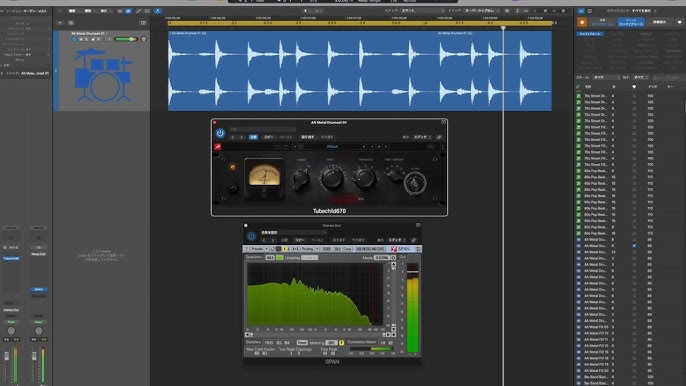Screen dimensions: 686x386
Task: Switch to the Instrument tab in Loop Browser
Action: tap(602, 22)
